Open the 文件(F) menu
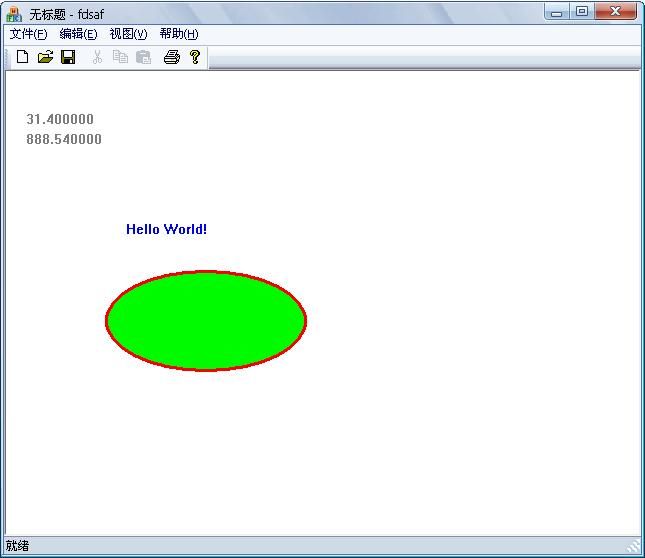The width and height of the screenshot is (645, 558). (x=28, y=34)
